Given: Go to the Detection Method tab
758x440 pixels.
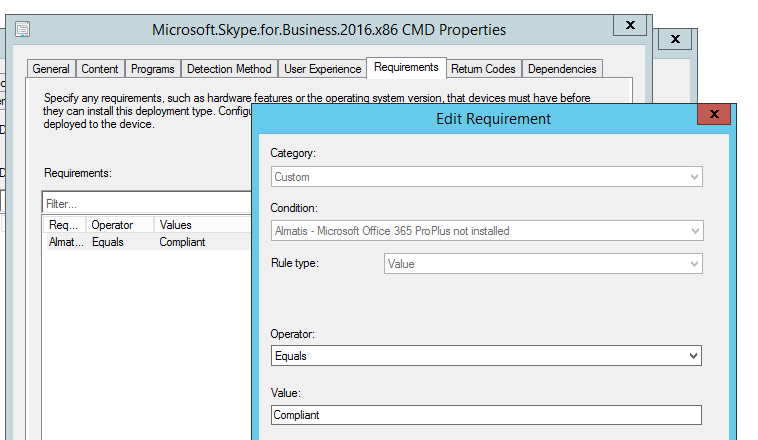Looking at the screenshot, I should [x=229, y=69].
